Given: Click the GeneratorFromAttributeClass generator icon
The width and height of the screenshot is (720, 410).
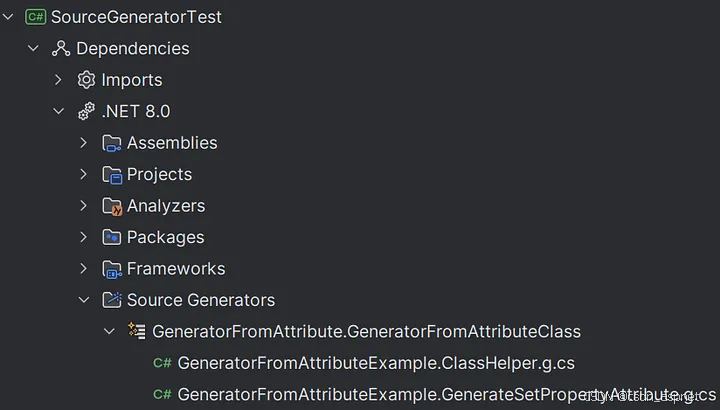Looking at the screenshot, I should (137, 331).
